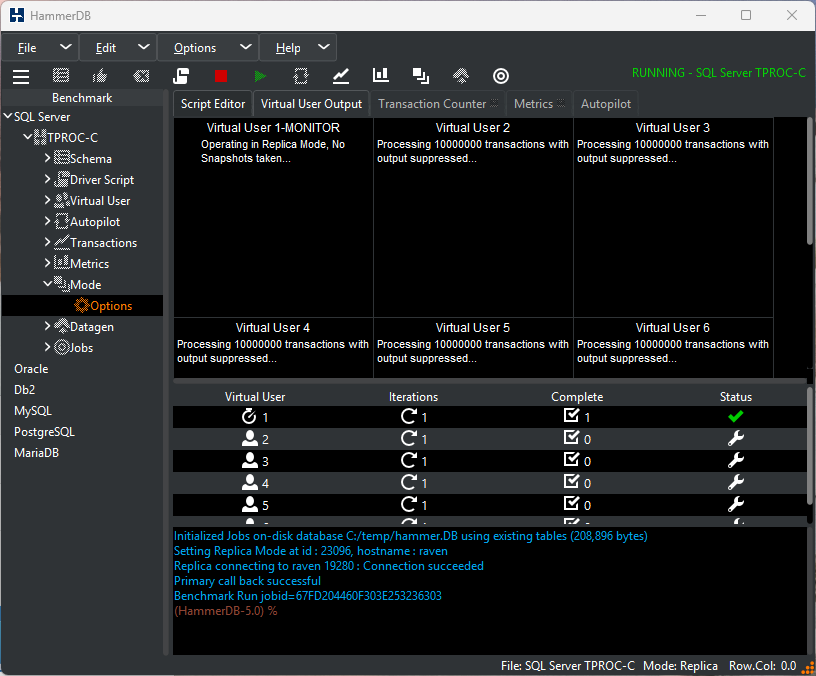816x676 pixels.
Task: Open the File menu
Action: (x=40, y=48)
